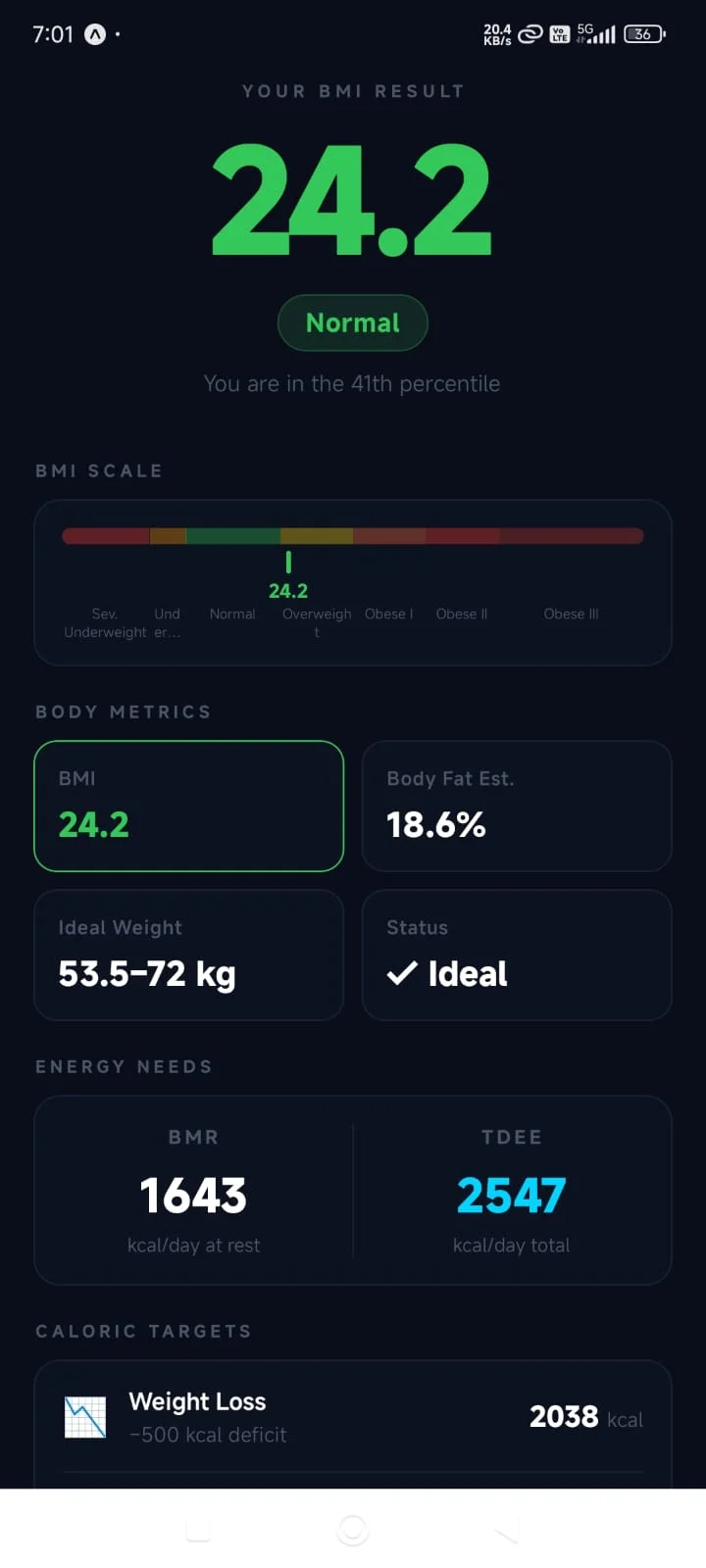
Task: Tap the 5G signal strength icon
Action: point(596,34)
